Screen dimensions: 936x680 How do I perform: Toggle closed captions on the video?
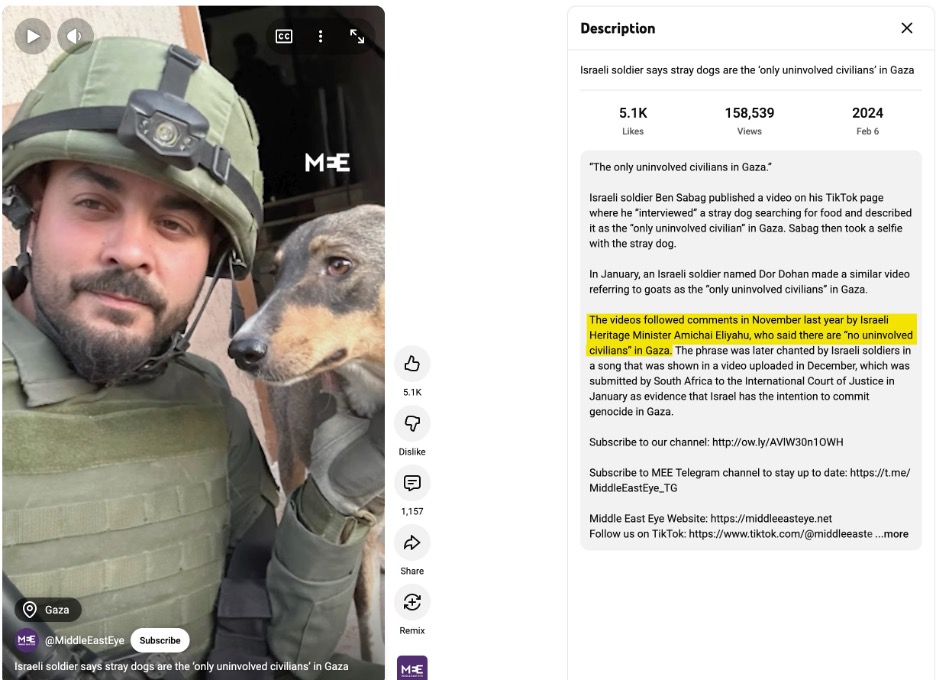click(284, 36)
